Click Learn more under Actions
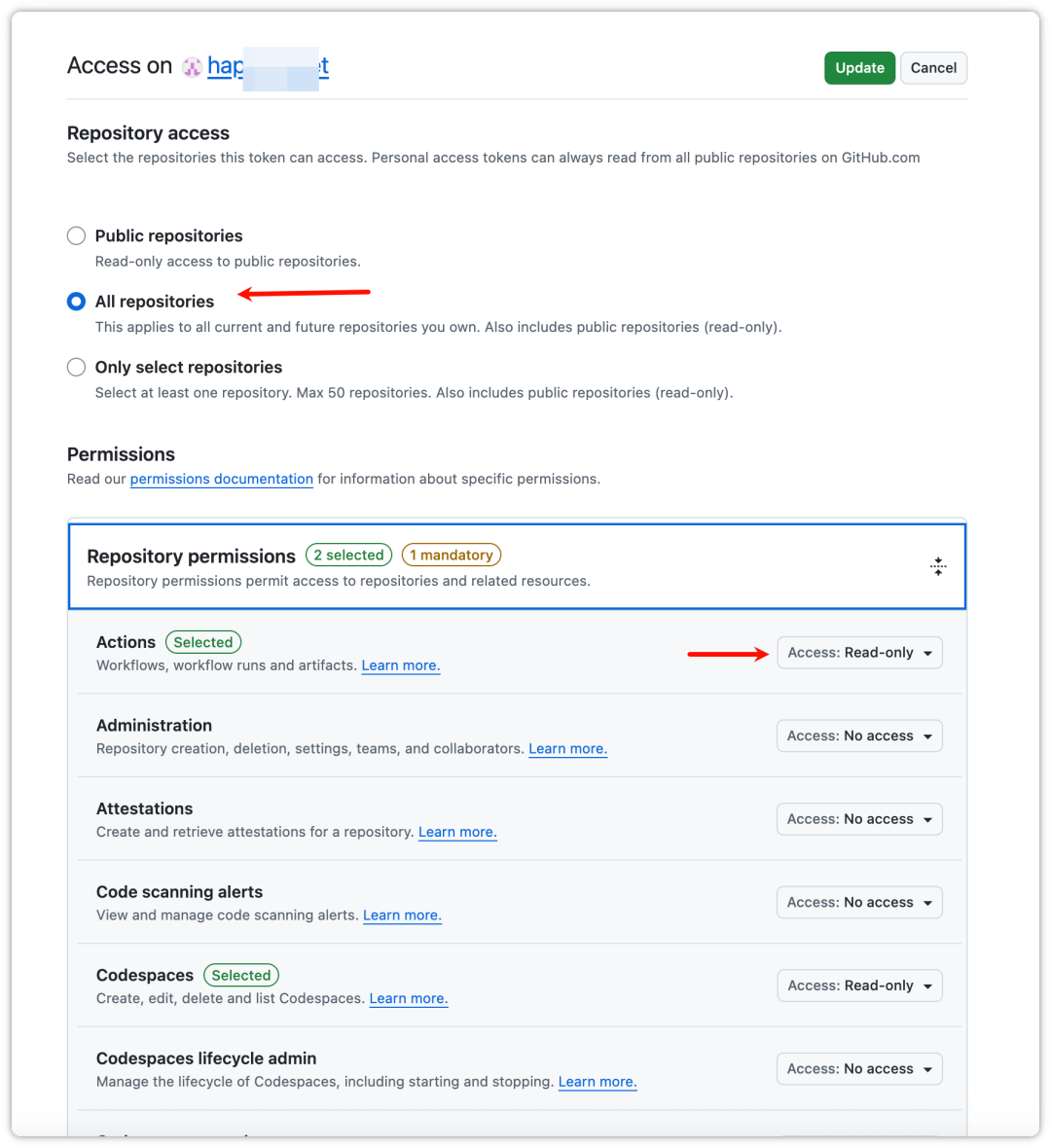 (400, 664)
